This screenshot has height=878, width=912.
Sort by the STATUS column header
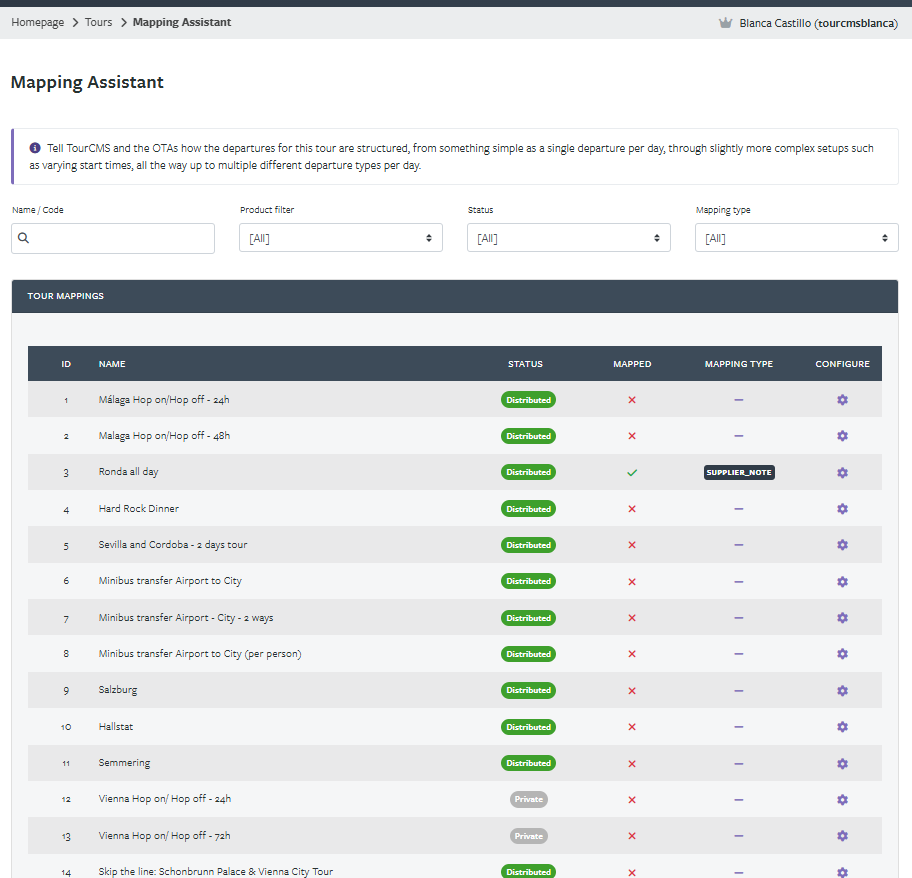click(x=525, y=364)
